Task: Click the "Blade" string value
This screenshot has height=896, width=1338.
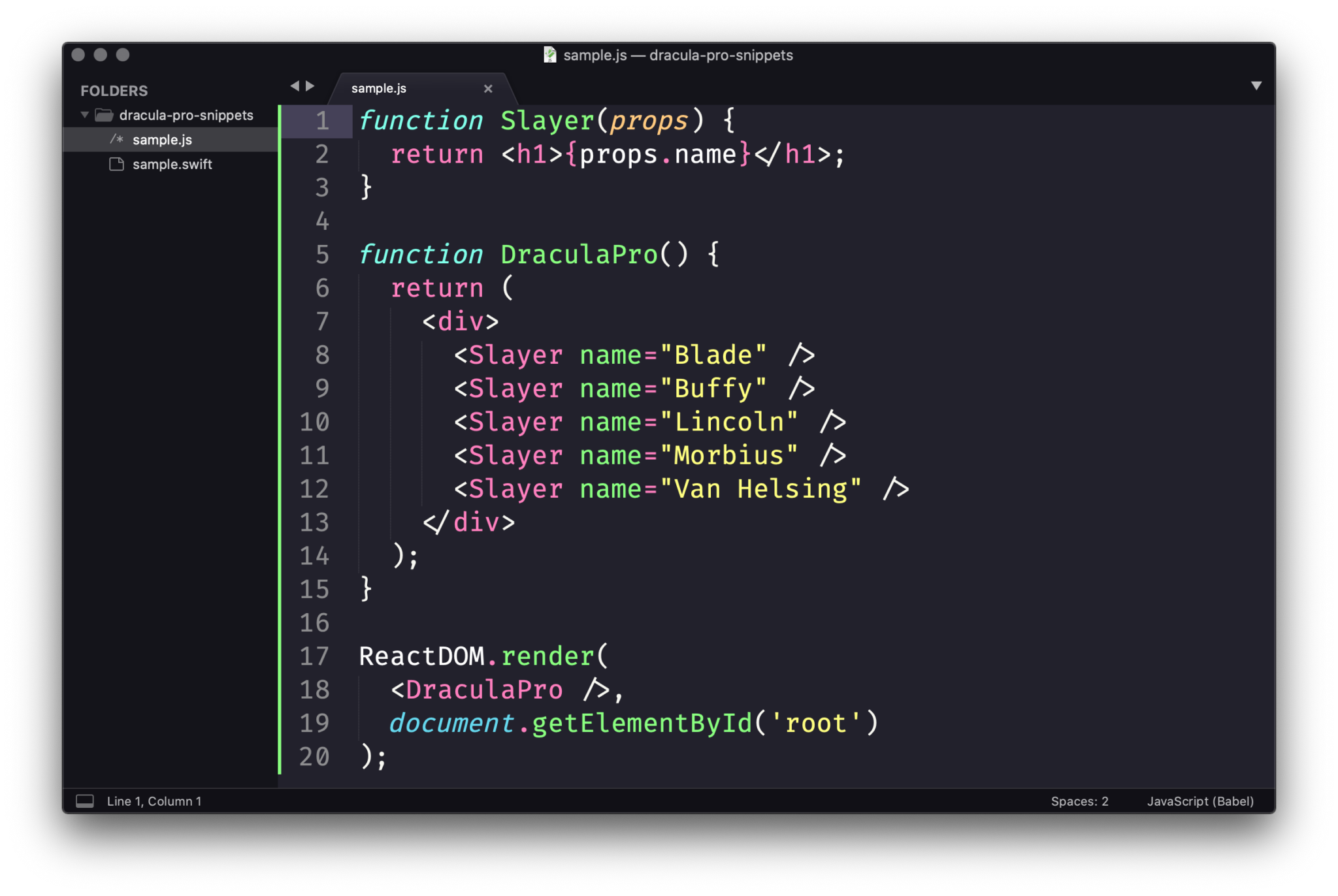Action: tap(713, 355)
